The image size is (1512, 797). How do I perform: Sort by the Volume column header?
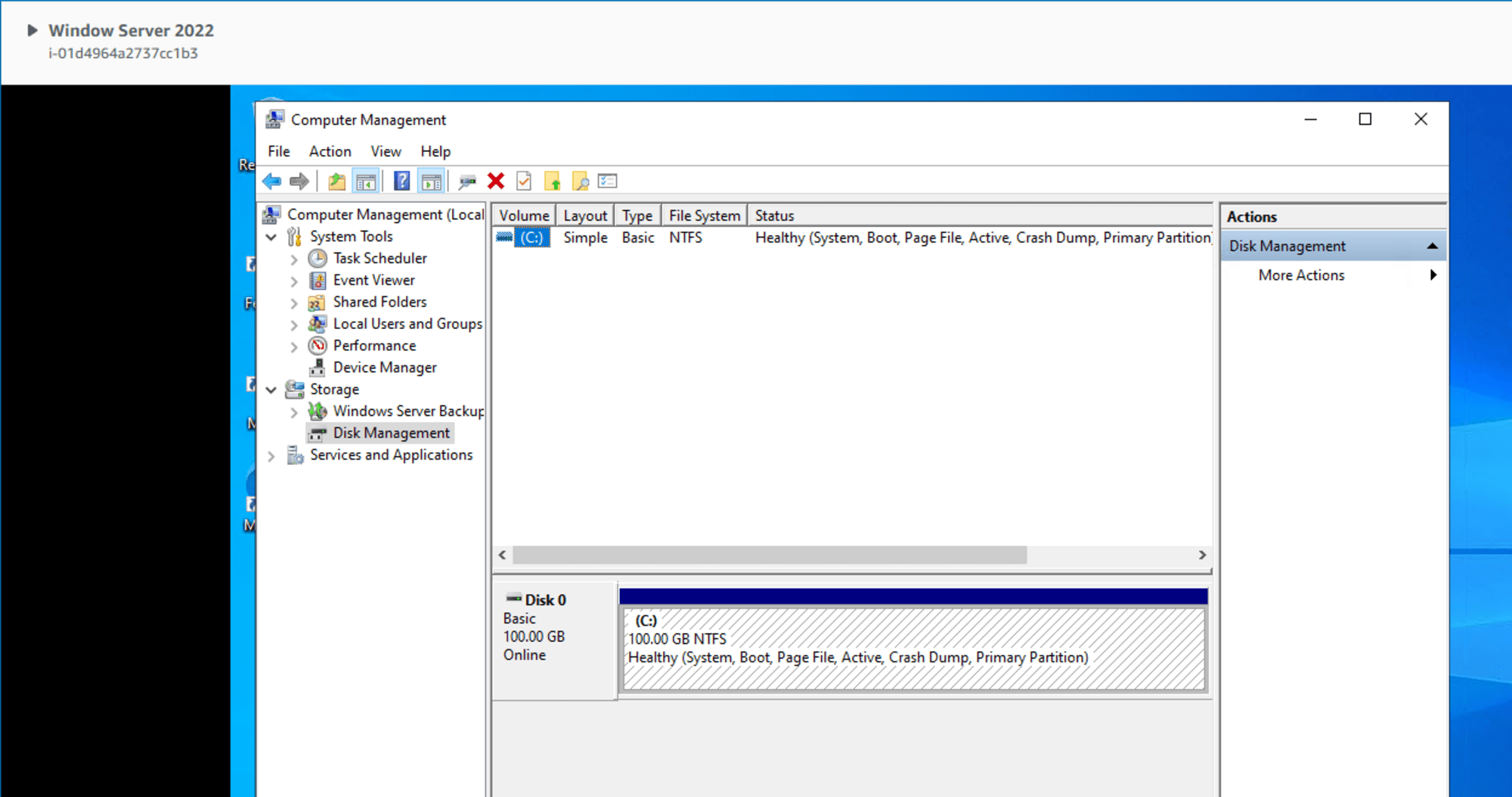point(524,216)
